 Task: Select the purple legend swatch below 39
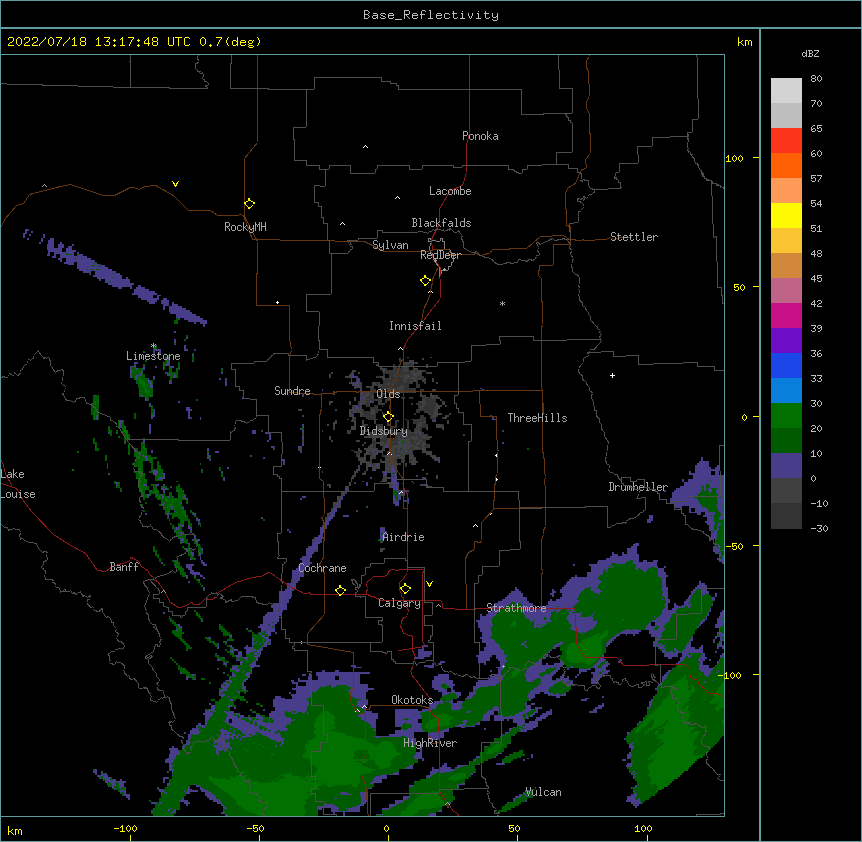pos(786,341)
